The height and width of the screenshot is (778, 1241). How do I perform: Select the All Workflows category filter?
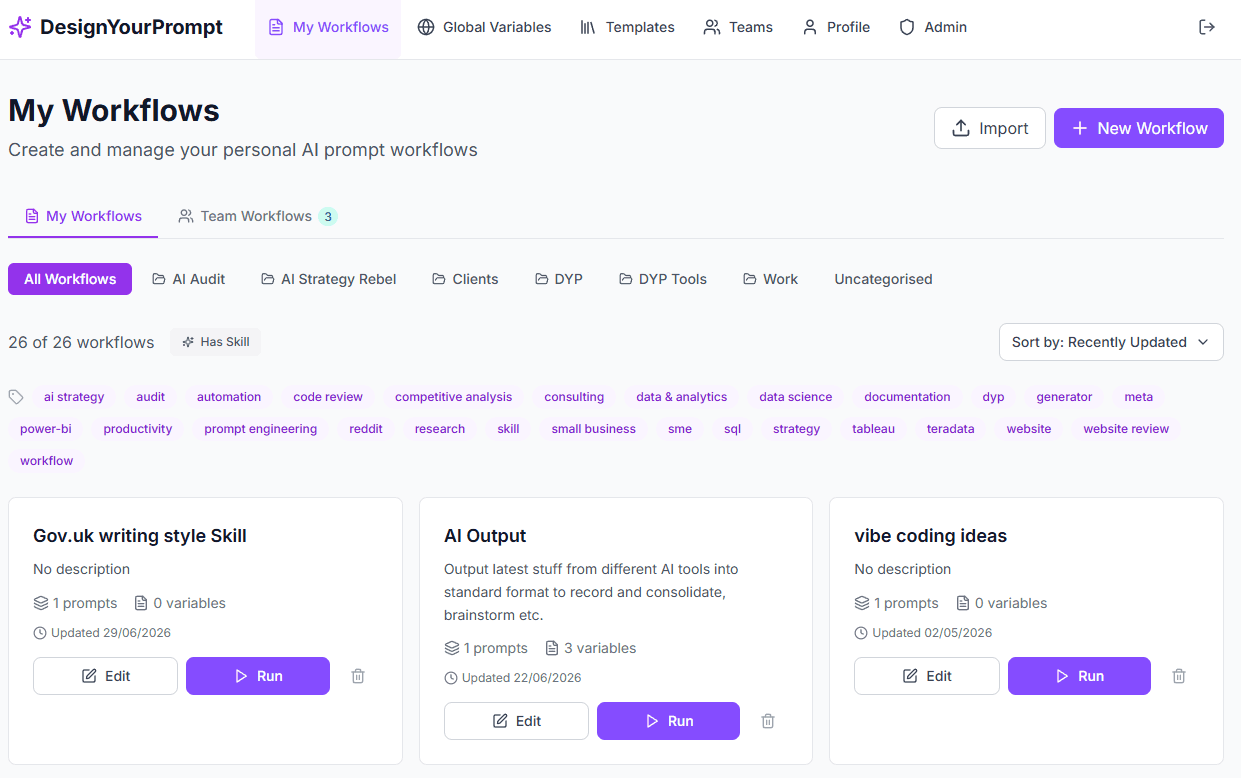tap(70, 279)
